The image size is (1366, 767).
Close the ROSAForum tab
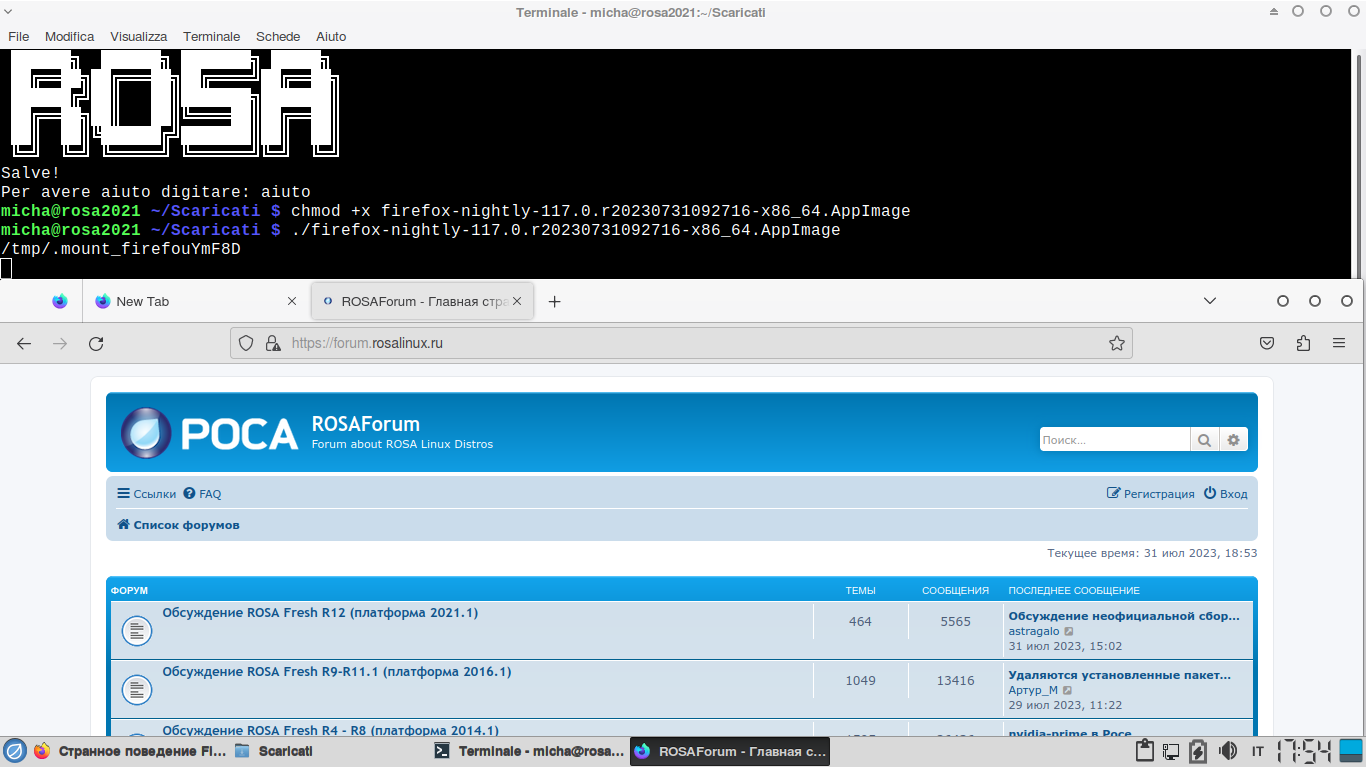point(517,301)
